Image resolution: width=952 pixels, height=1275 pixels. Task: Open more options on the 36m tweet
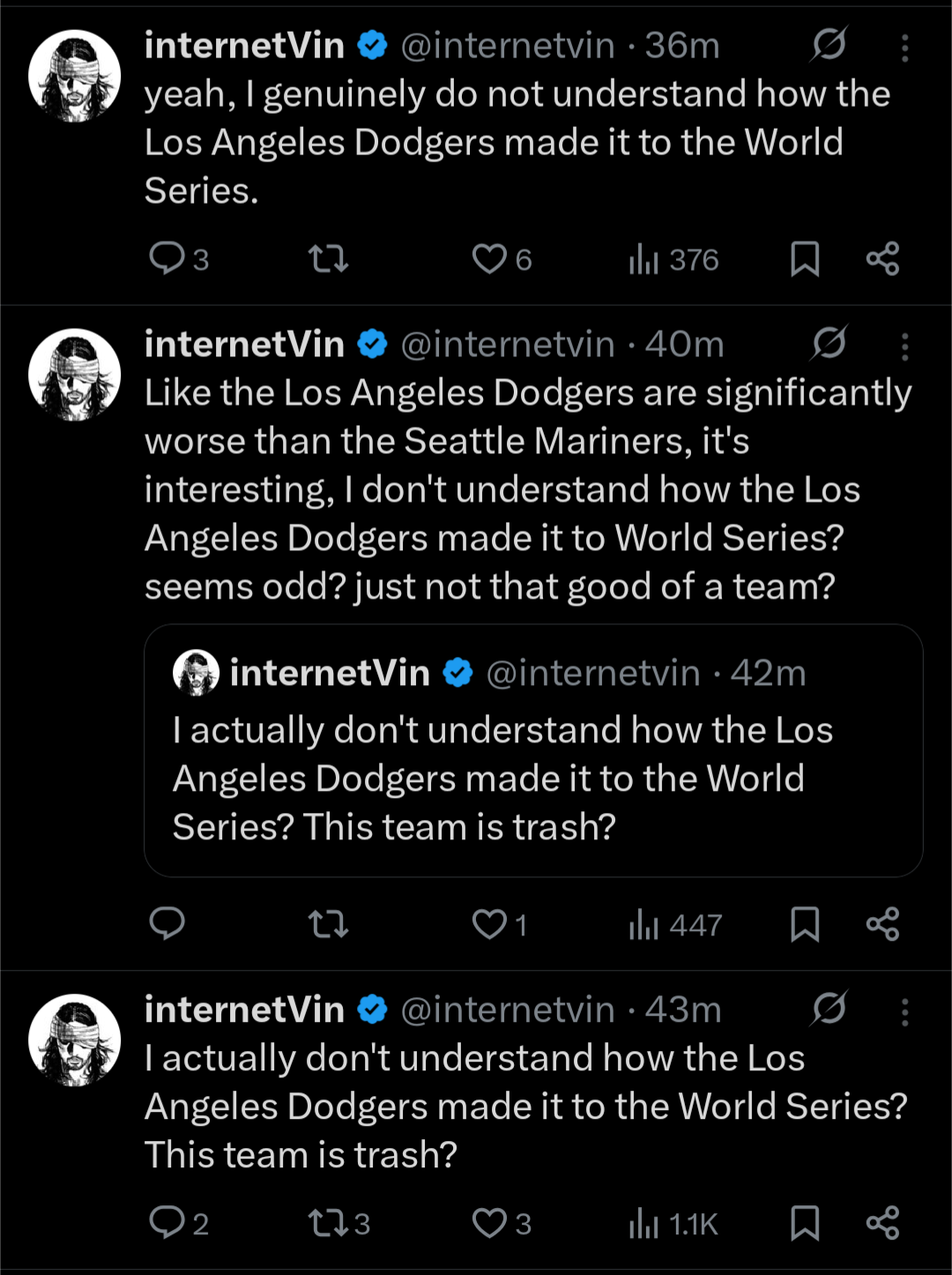click(904, 48)
